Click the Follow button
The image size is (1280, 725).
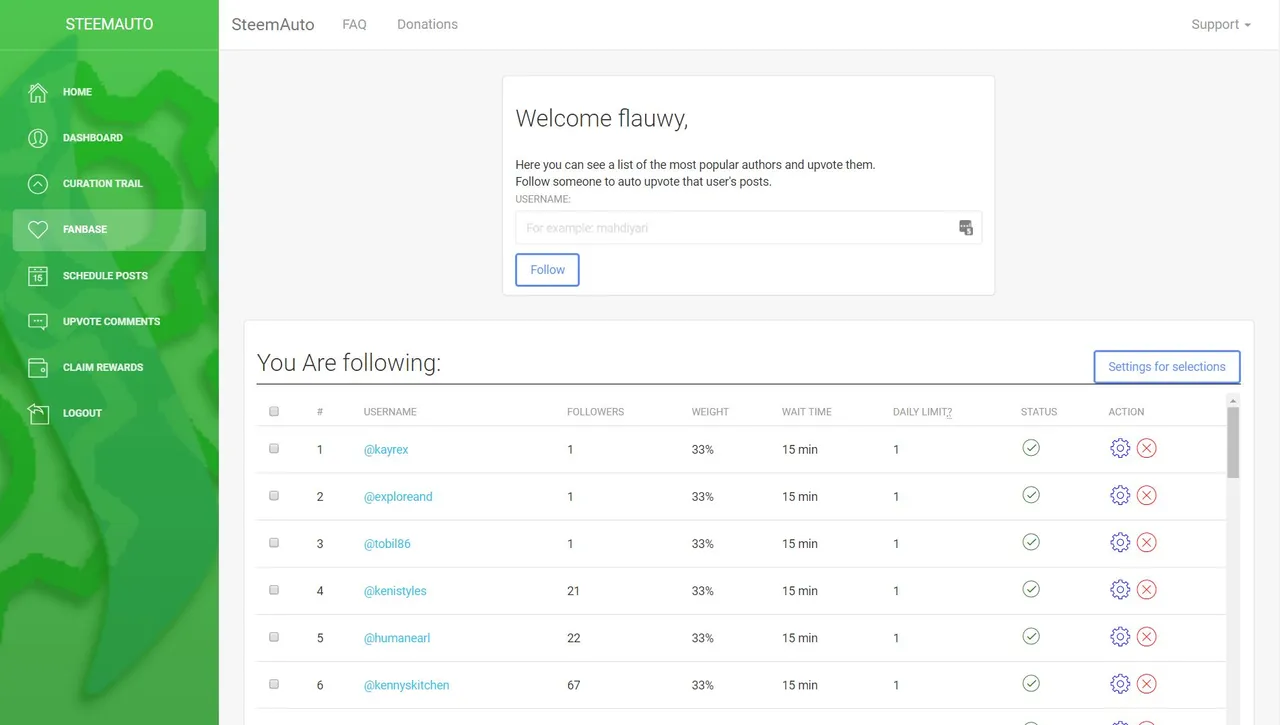tap(547, 270)
